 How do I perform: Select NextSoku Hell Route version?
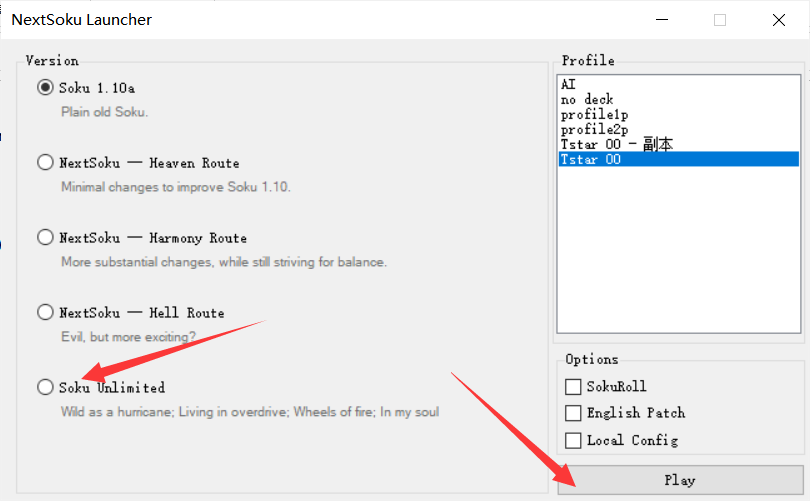point(45,313)
